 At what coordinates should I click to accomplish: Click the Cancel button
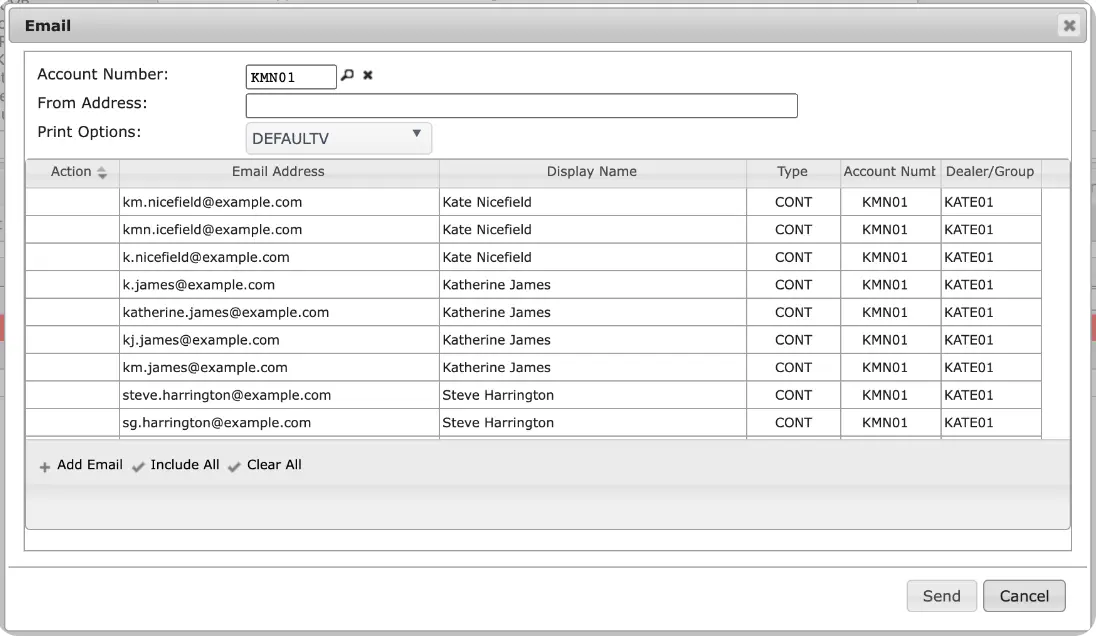[x=1024, y=595]
